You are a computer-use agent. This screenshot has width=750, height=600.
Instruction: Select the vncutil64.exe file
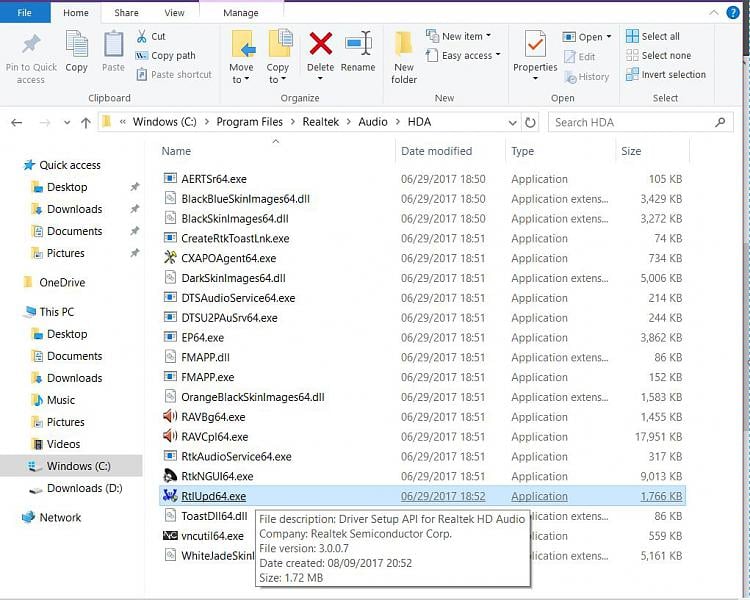tap(204, 536)
